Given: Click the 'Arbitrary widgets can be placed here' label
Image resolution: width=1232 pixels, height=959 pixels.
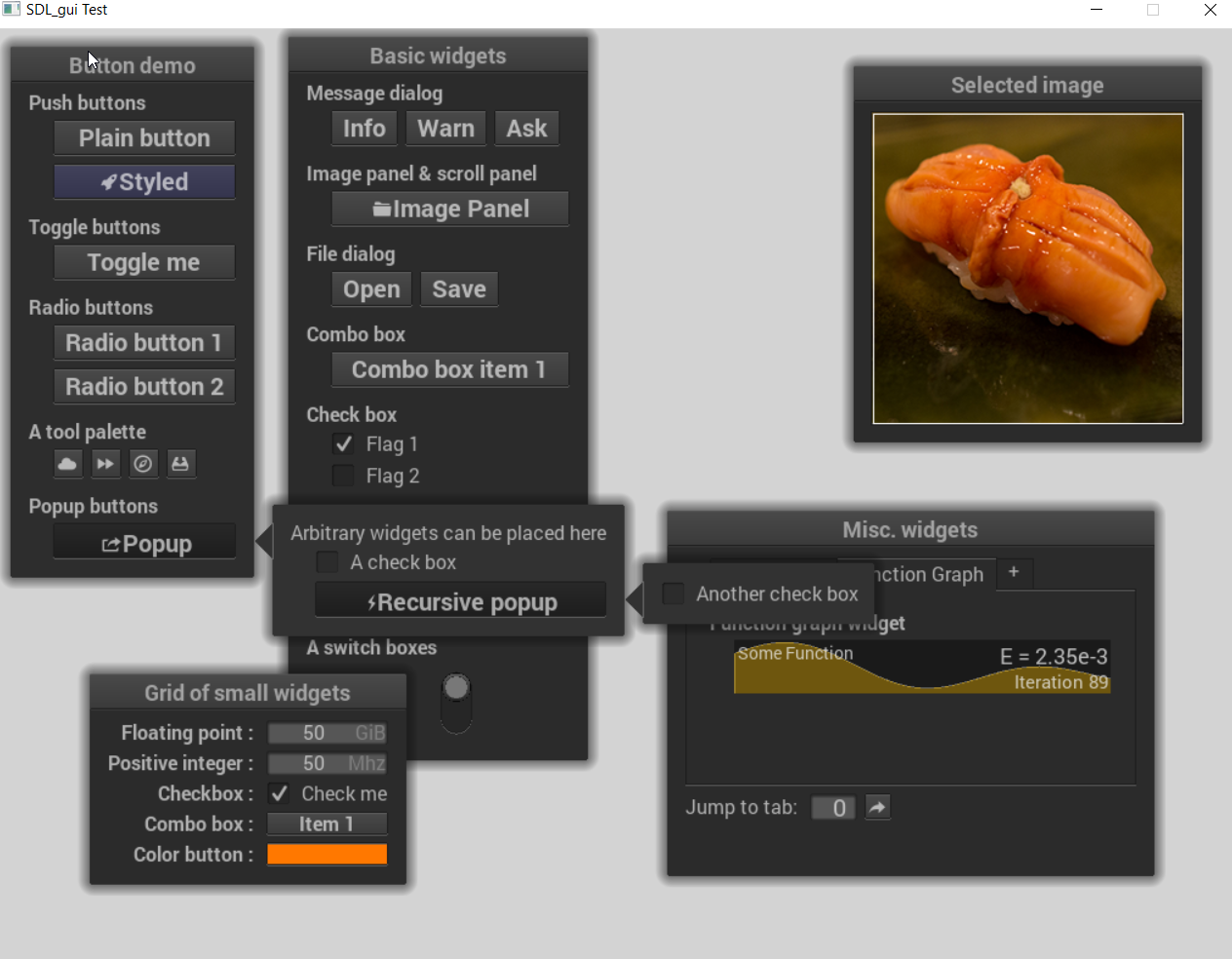Looking at the screenshot, I should coord(448,533).
